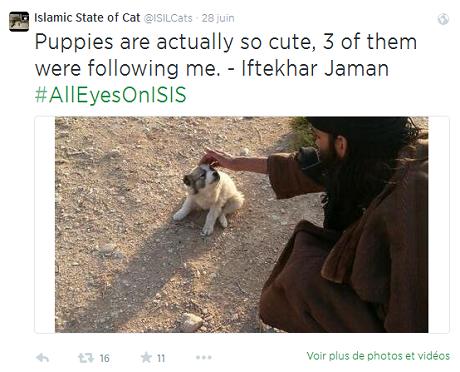The image size is (460, 372).
Task: Favorite the tweet with the star icon
Action: coord(146,357)
